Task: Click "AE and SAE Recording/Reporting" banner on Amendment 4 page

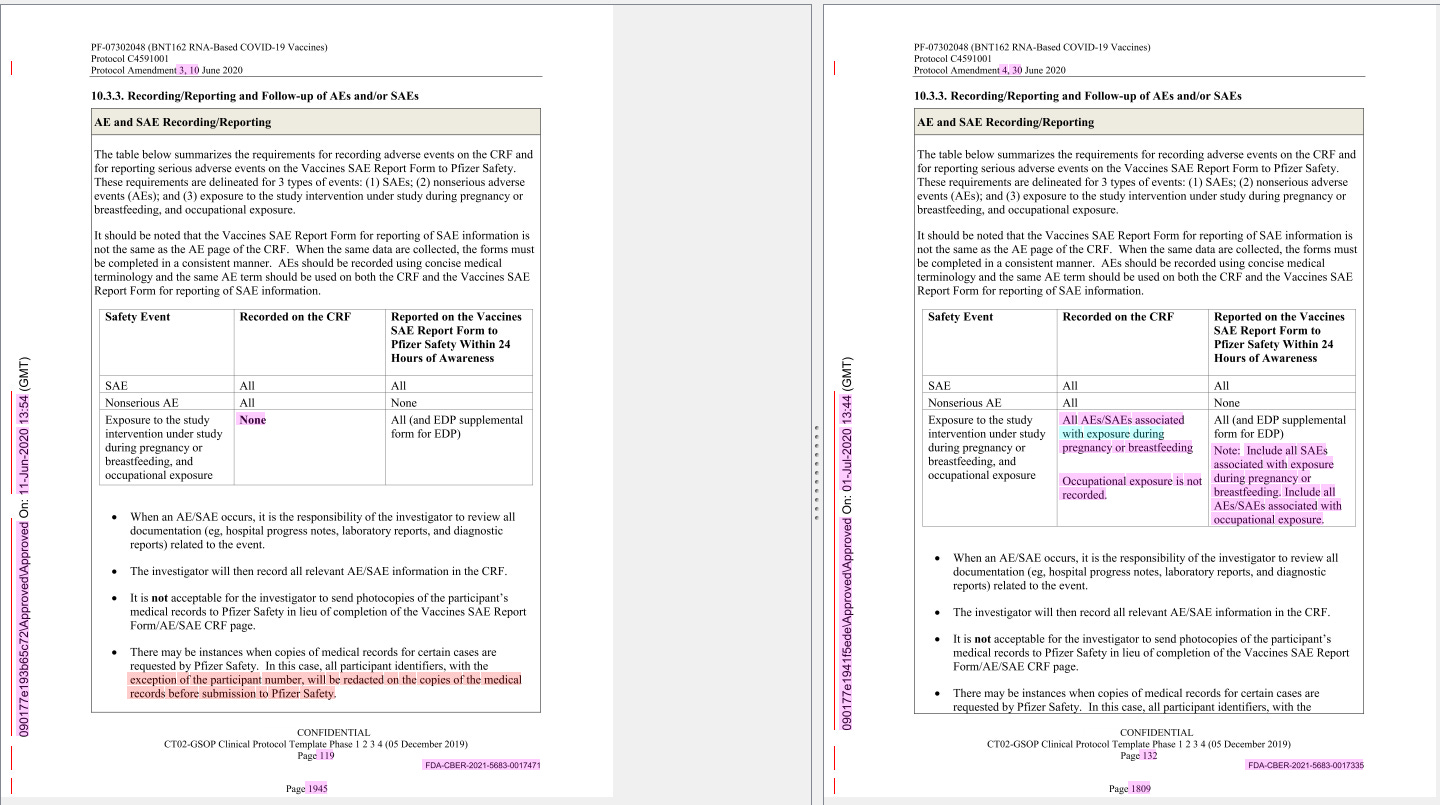Action: [1139, 122]
